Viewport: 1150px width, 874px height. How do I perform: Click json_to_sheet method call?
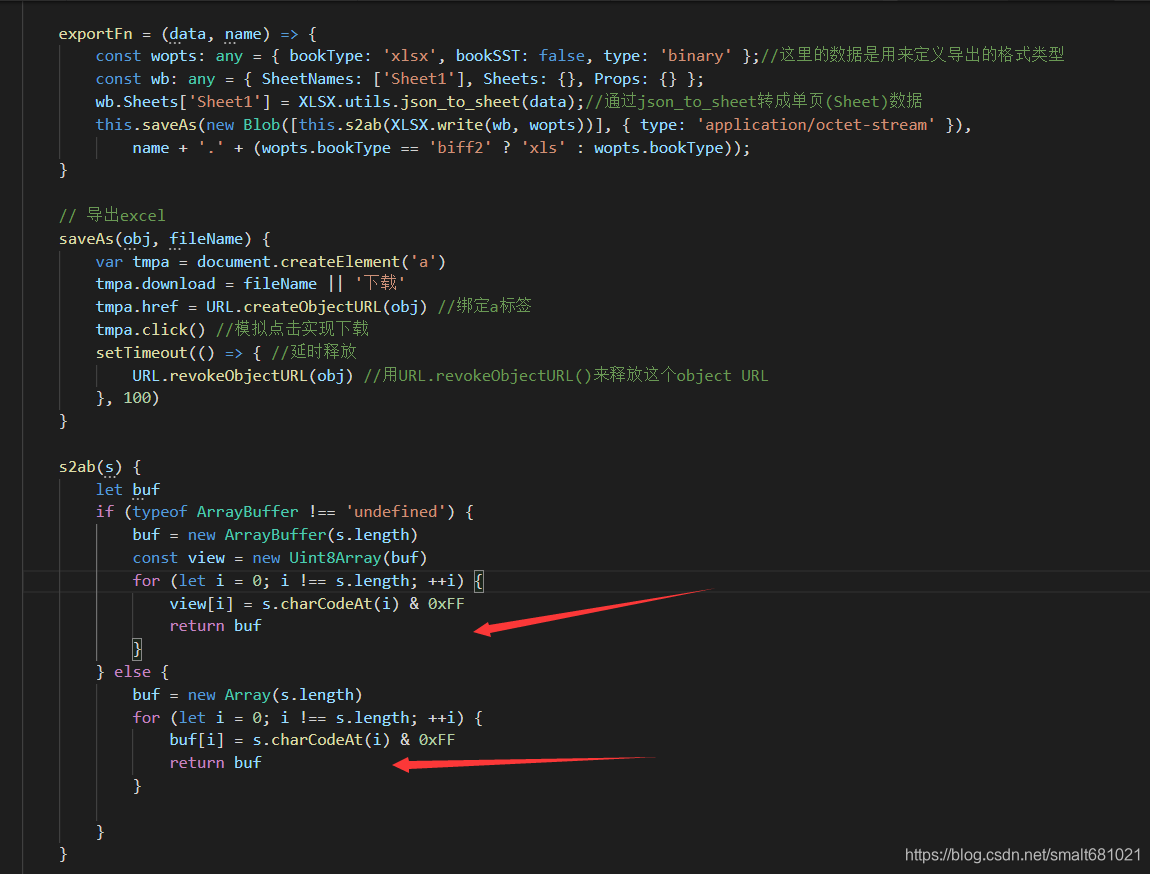[460, 102]
